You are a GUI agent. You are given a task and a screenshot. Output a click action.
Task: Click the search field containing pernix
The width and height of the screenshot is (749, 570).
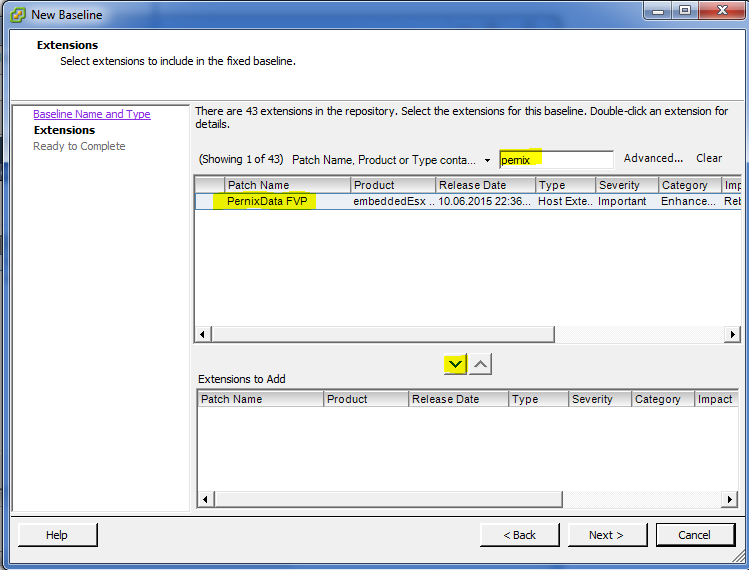tap(556, 160)
